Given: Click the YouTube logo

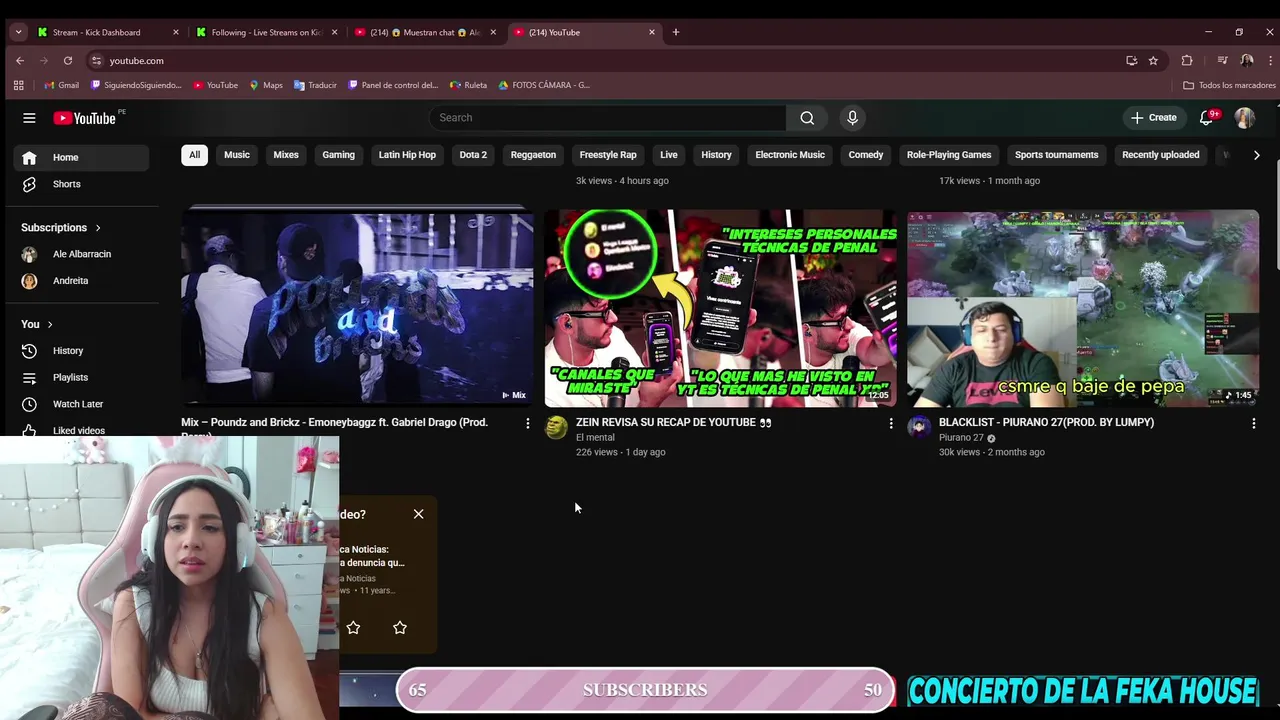Looking at the screenshot, I should pos(86,118).
